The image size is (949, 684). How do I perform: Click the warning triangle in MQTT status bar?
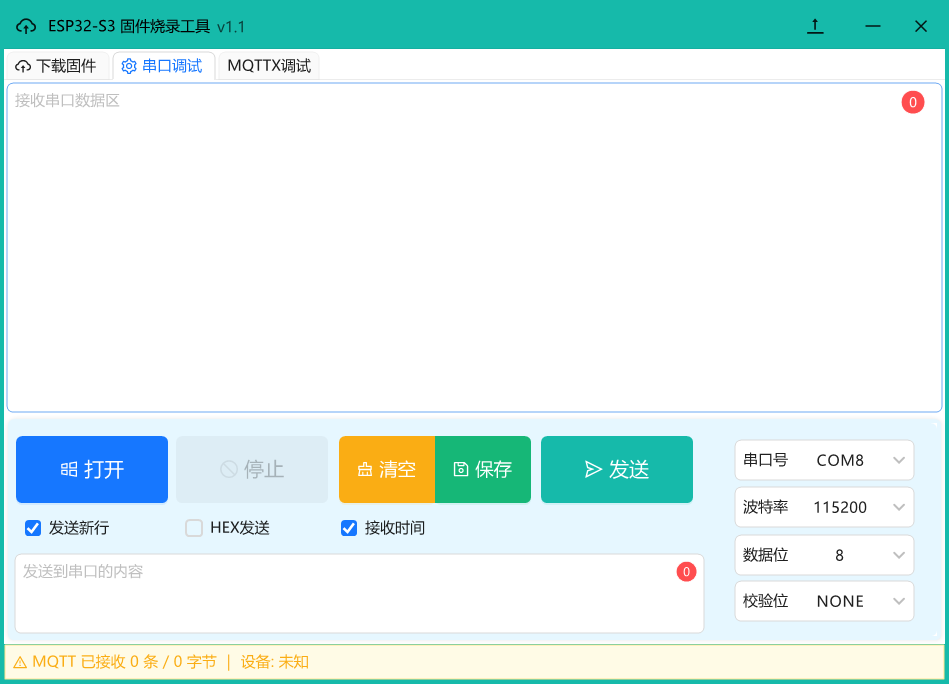tap(20, 662)
